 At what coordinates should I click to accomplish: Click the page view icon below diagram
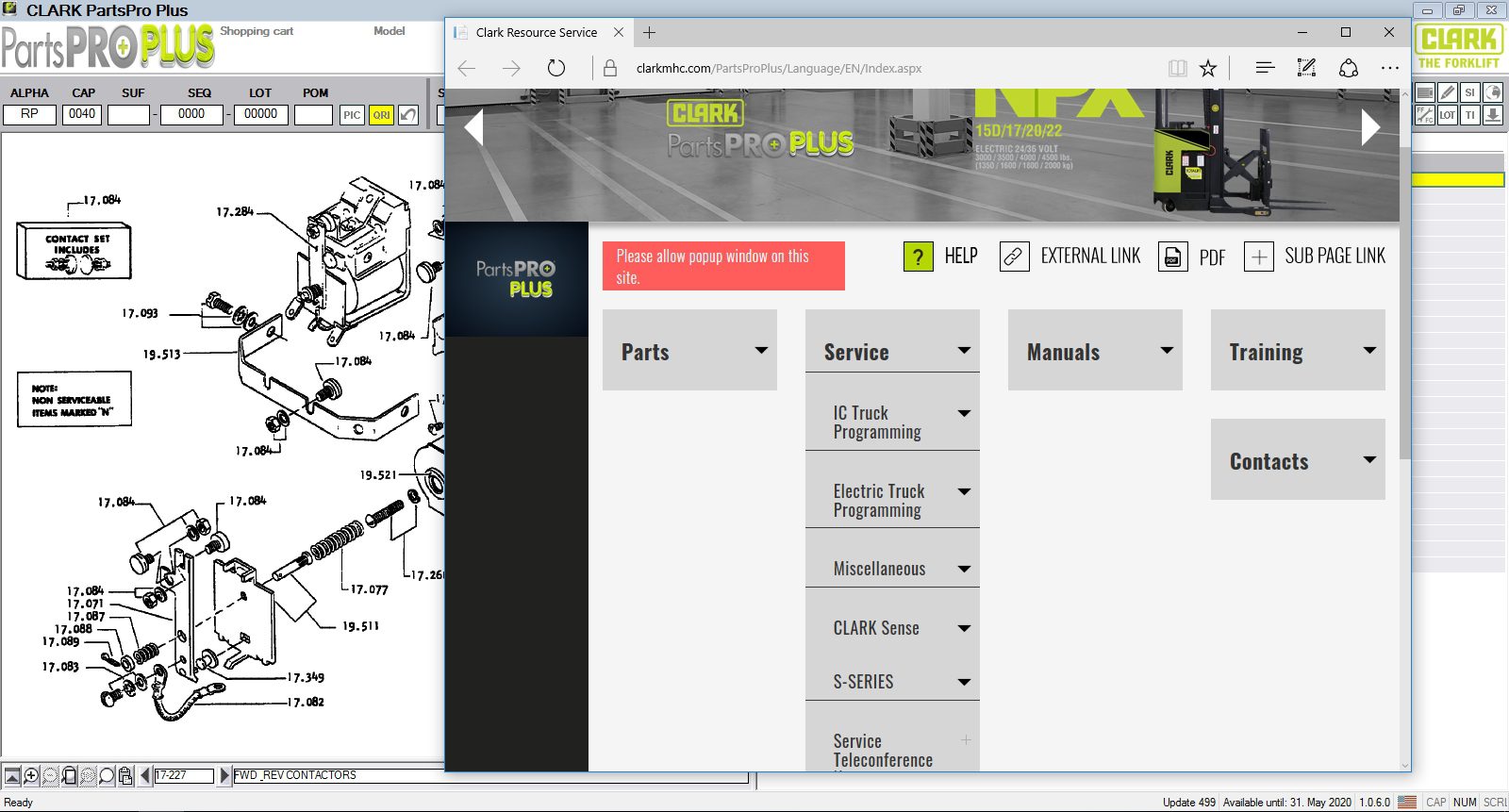click(x=69, y=775)
